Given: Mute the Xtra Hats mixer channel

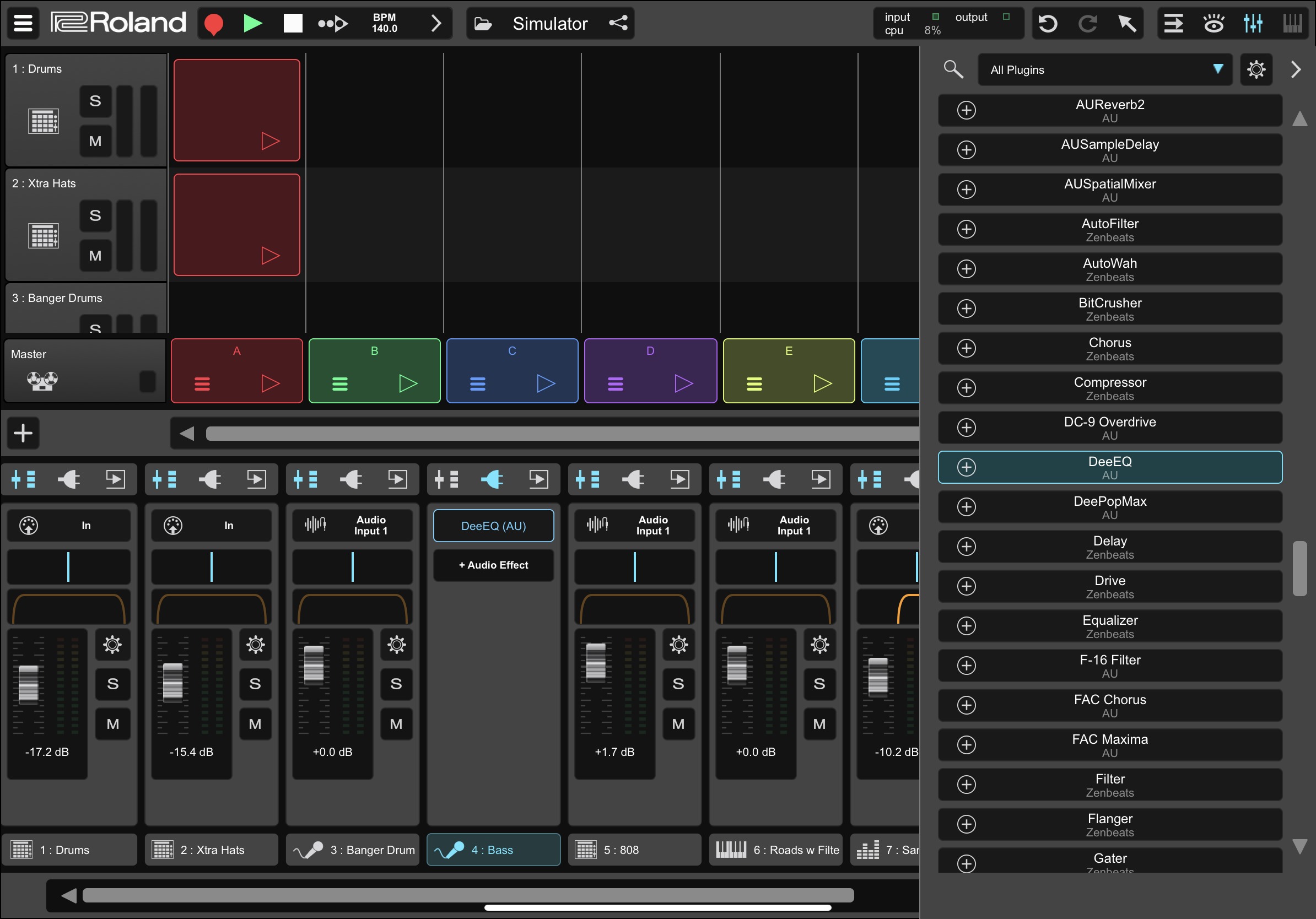Looking at the screenshot, I should point(255,724).
